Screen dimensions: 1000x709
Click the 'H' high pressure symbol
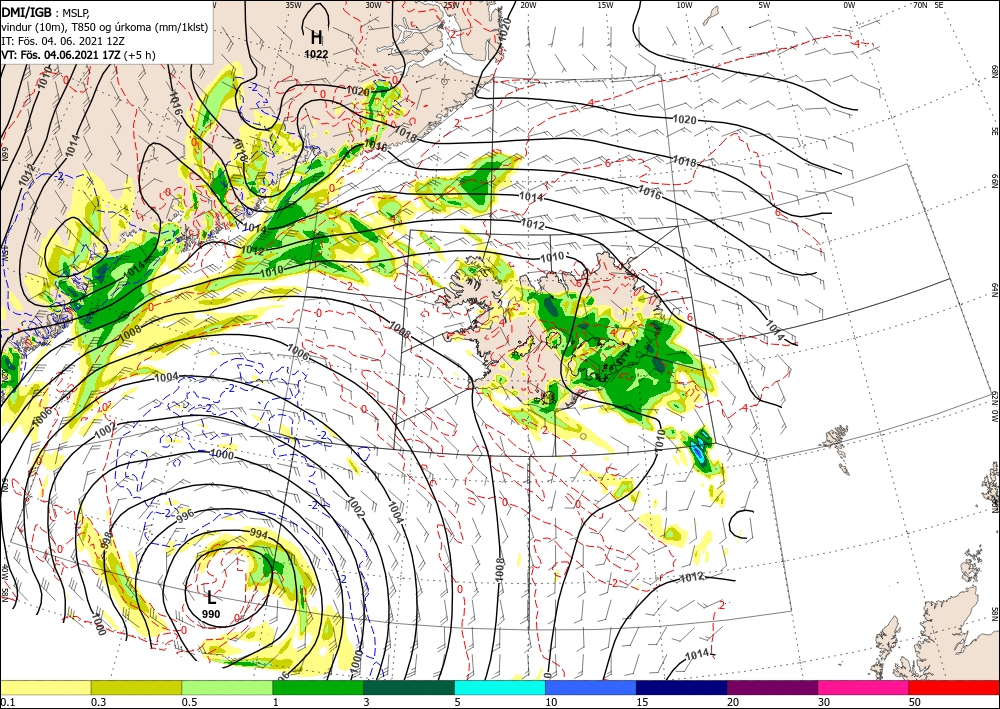tap(316, 38)
